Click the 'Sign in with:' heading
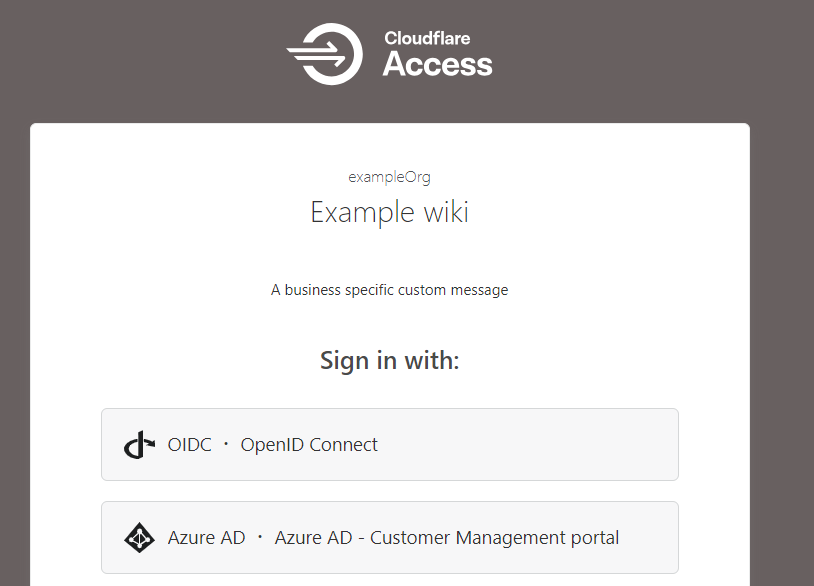 point(389,360)
